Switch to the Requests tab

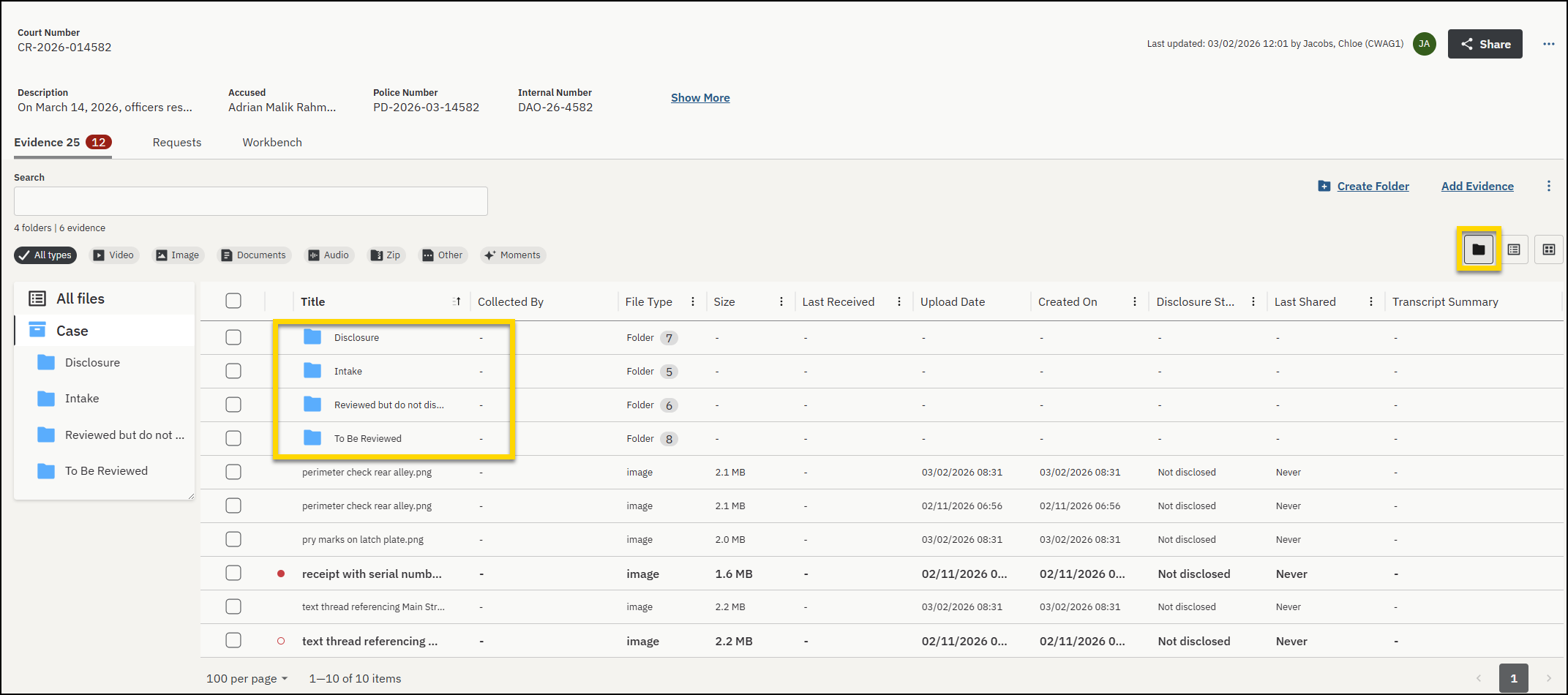pos(176,142)
